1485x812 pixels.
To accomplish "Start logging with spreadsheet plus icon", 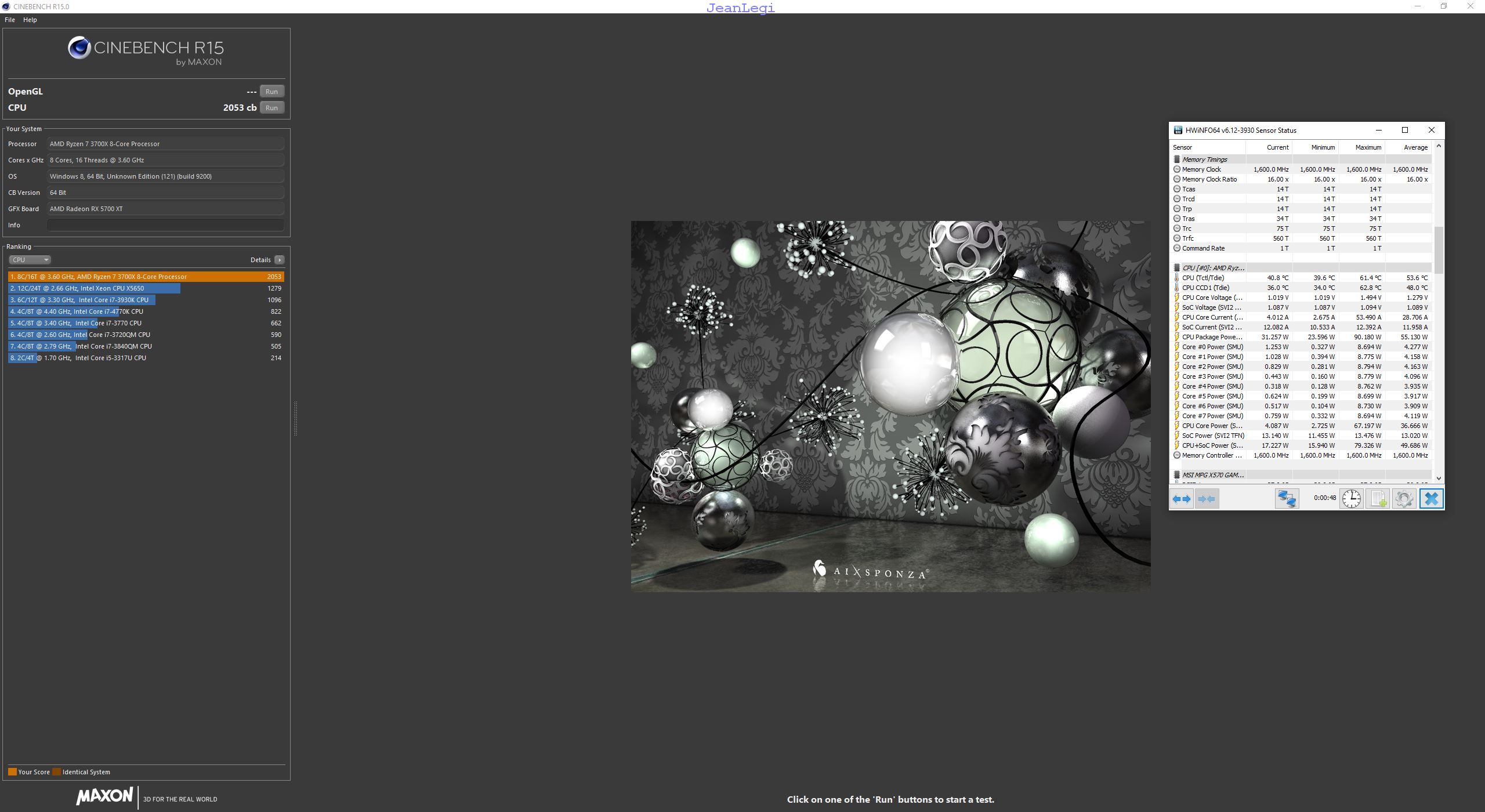I will (x=1378, y=499).
